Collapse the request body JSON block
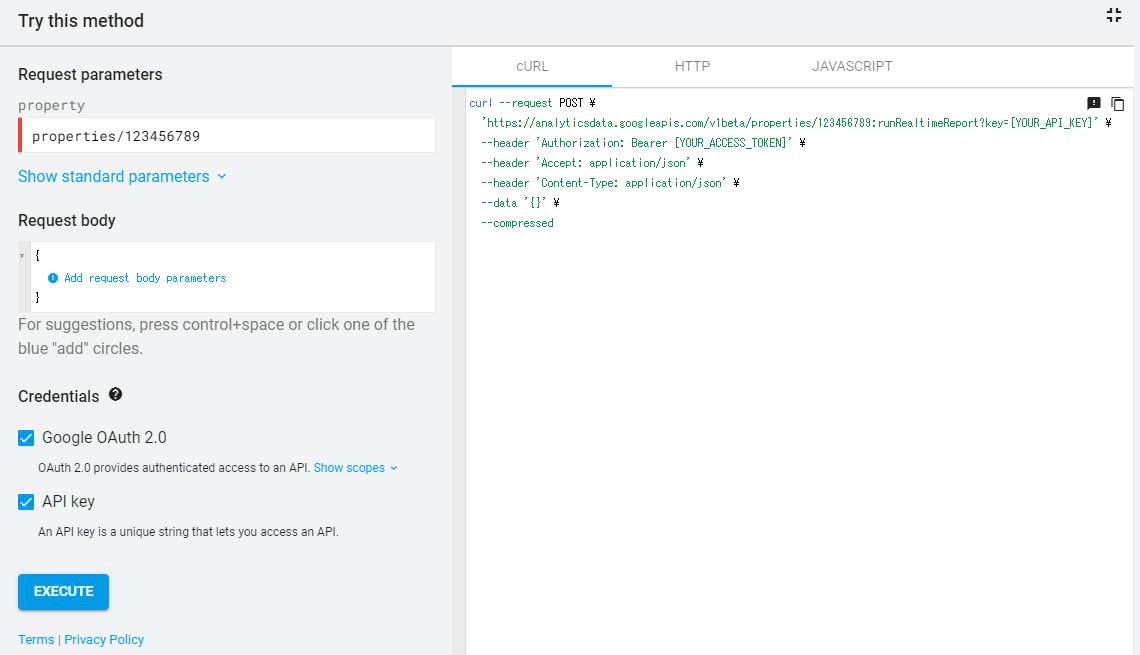This screenshot has width=1140, height=655. [x=22, y=253]
